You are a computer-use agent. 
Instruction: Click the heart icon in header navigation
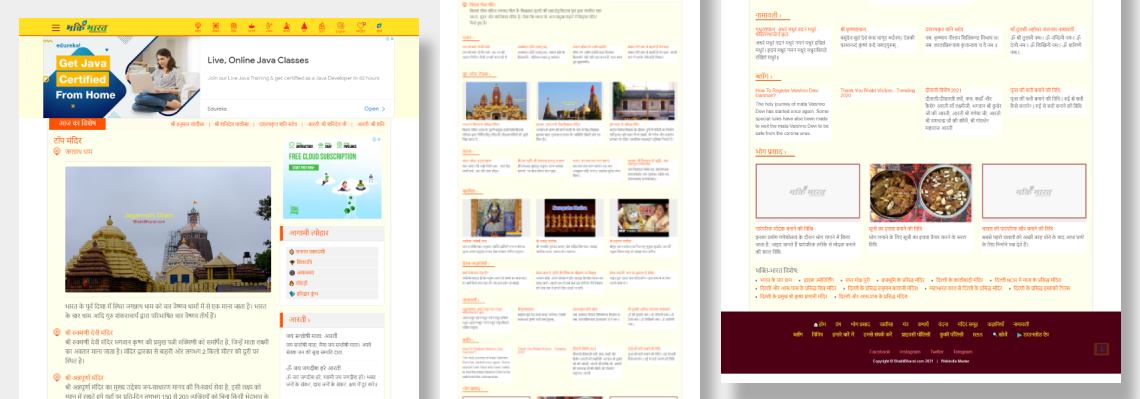click(361, 28)
